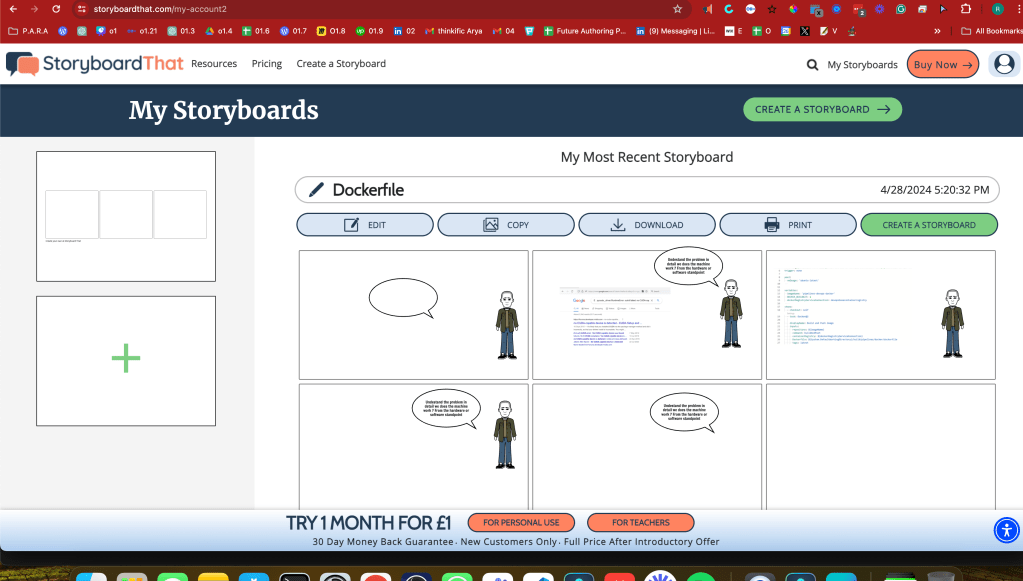1023x581 pixels.
Task: Open the thinkific Arya Gmail bookmark
Action: tap(453, 31)
